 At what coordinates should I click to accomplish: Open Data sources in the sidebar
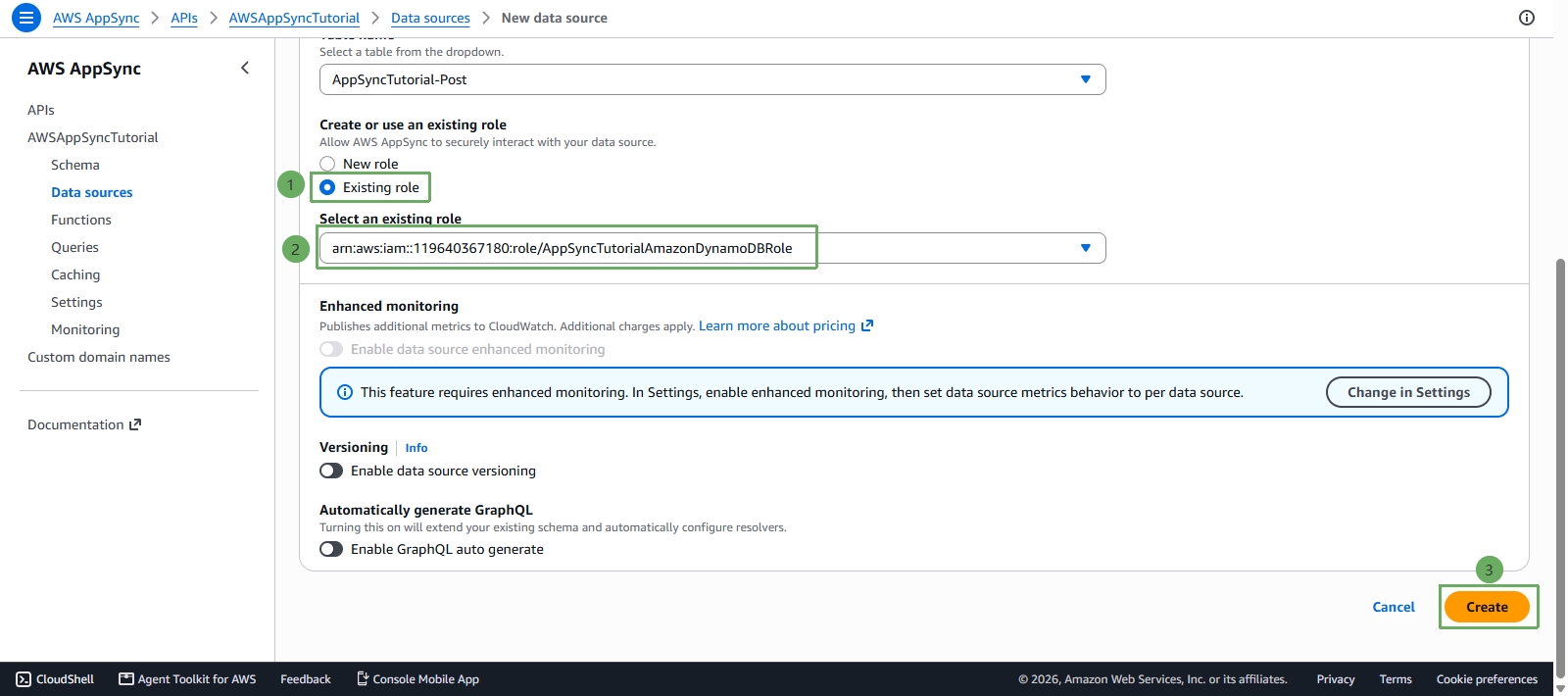pos(92,192)
